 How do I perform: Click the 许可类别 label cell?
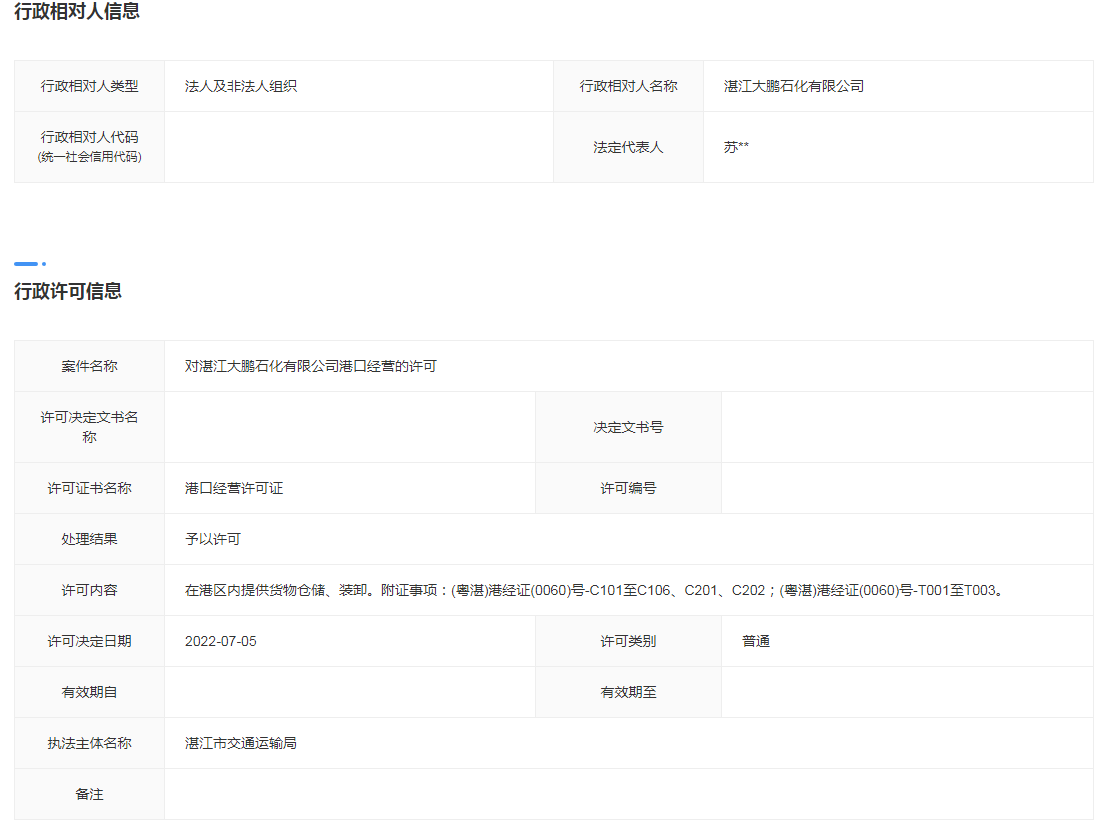pyautogui.click(x=628, y=641)
